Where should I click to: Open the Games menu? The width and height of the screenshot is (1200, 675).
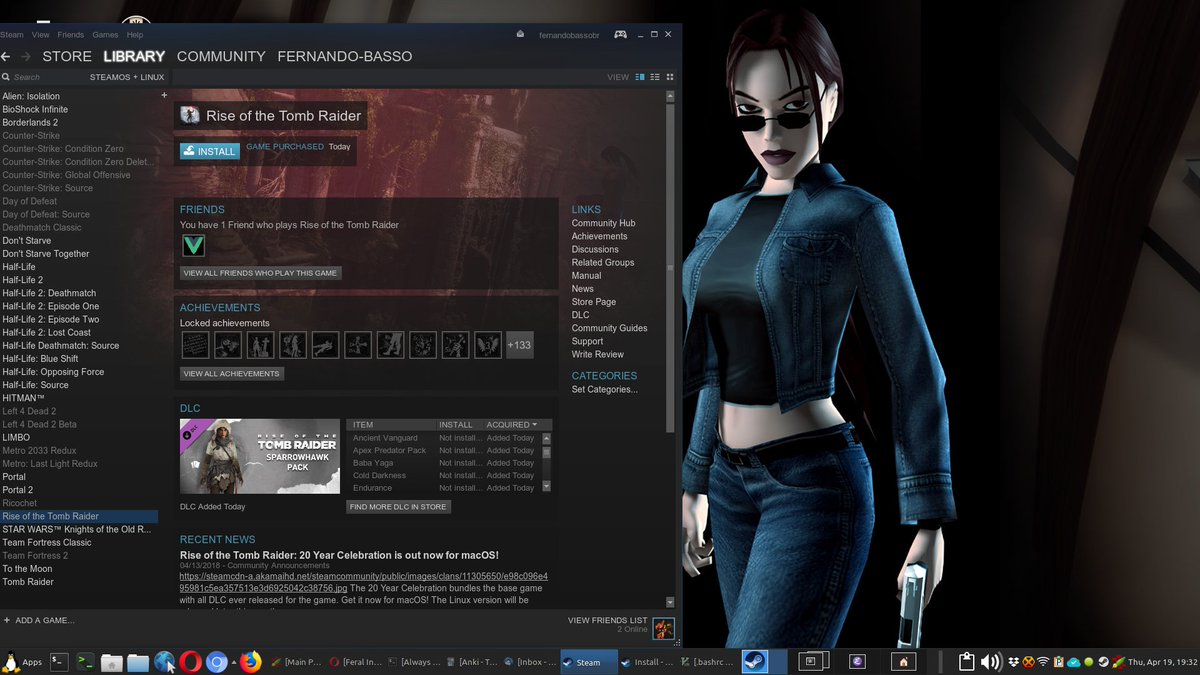[x=106, y=34]
